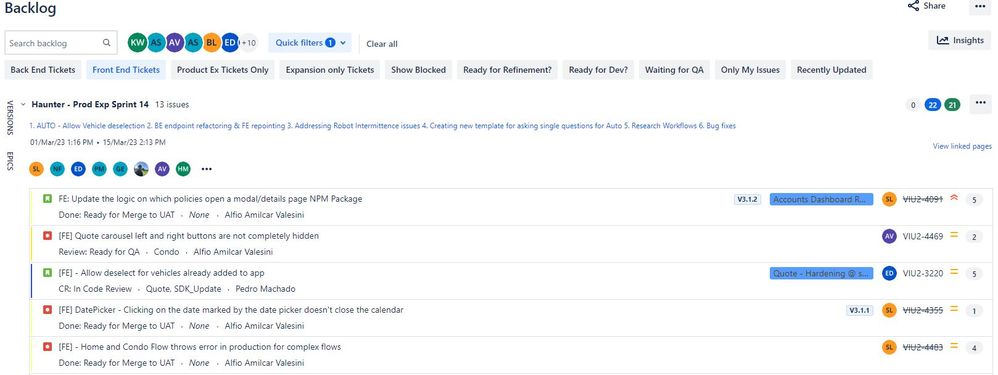Click the search magnifier icon

click(x=106, y=43)
